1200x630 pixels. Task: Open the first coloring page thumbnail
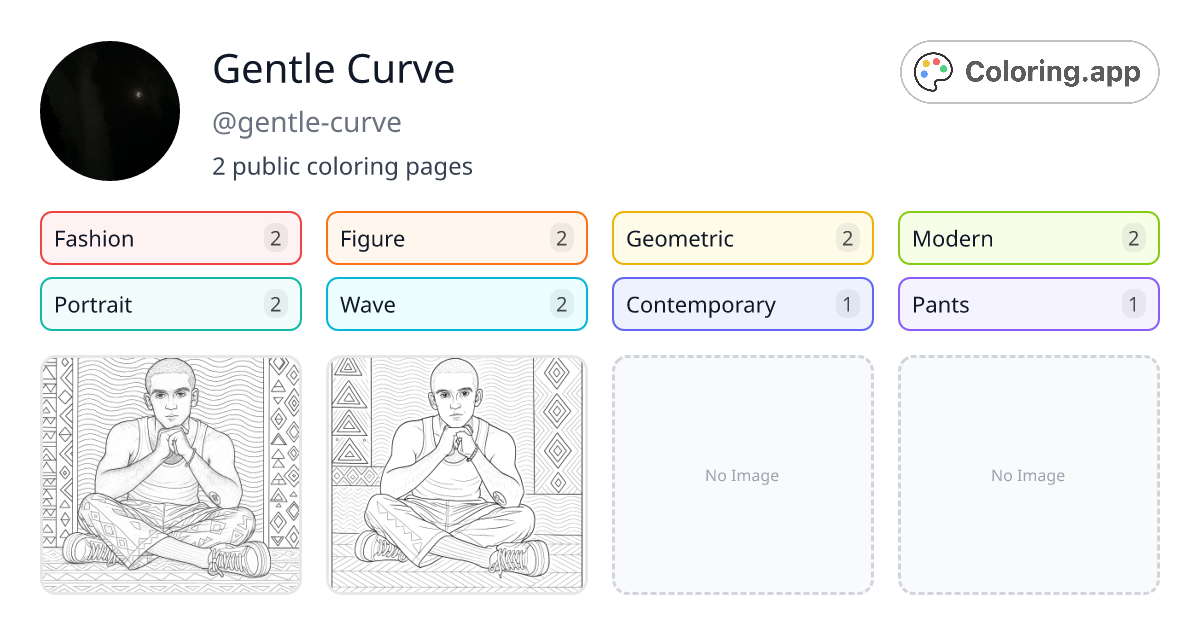click(170, 475)
